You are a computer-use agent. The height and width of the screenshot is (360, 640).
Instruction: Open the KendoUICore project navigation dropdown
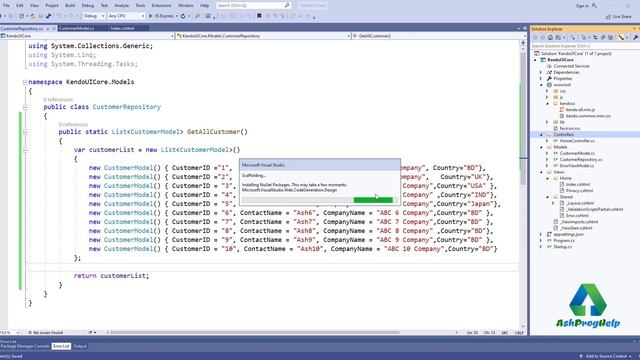(x=87, y=36)
